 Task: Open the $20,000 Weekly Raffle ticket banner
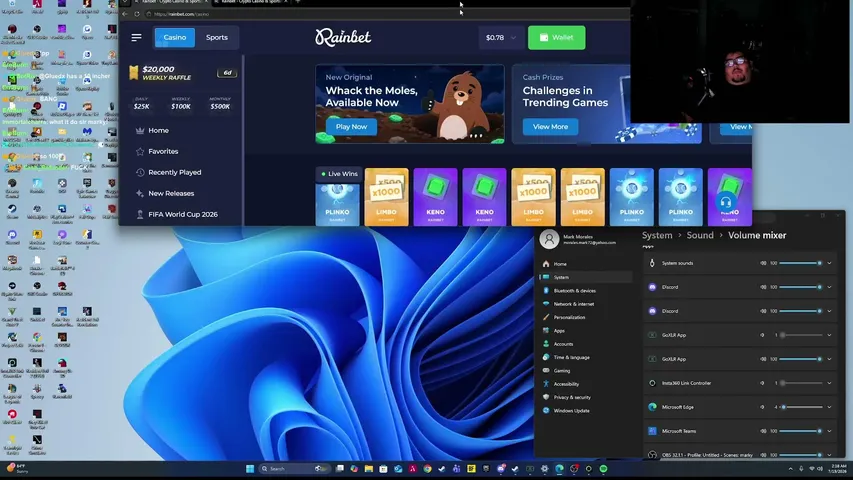[183, 73]
